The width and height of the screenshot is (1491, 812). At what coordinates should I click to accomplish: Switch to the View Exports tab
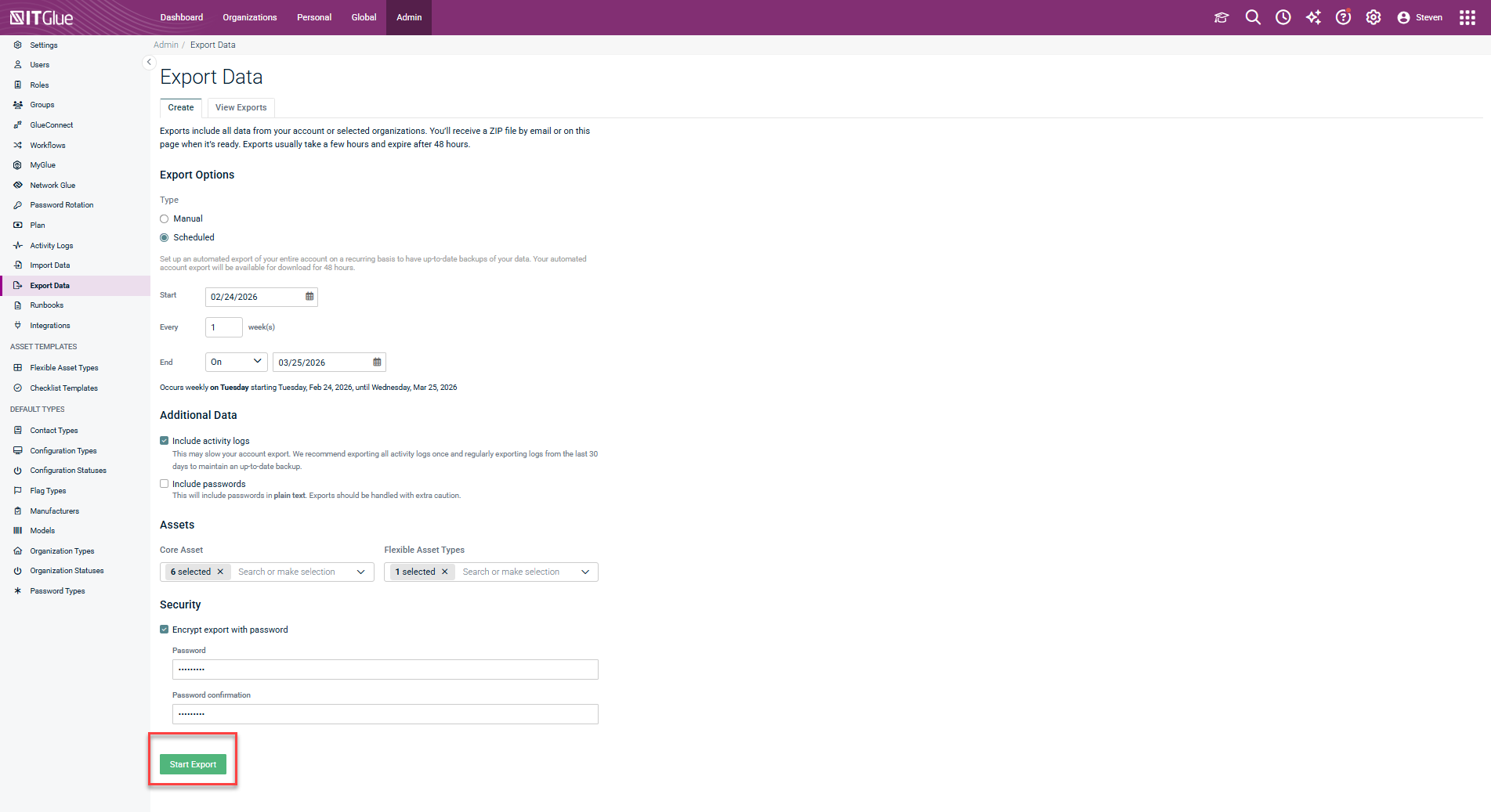pyautogui.click(x=241, y=107)
